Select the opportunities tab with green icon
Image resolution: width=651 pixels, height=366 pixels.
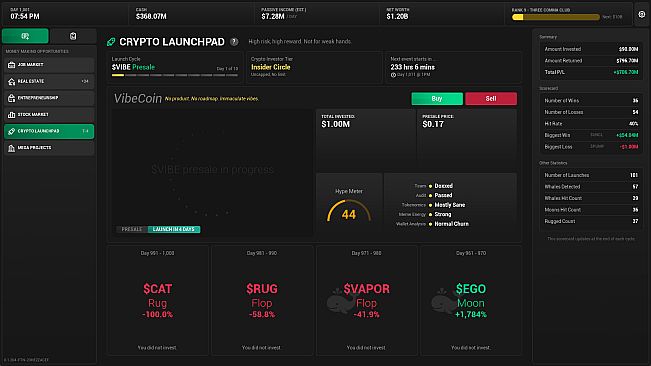click(25, 36)
